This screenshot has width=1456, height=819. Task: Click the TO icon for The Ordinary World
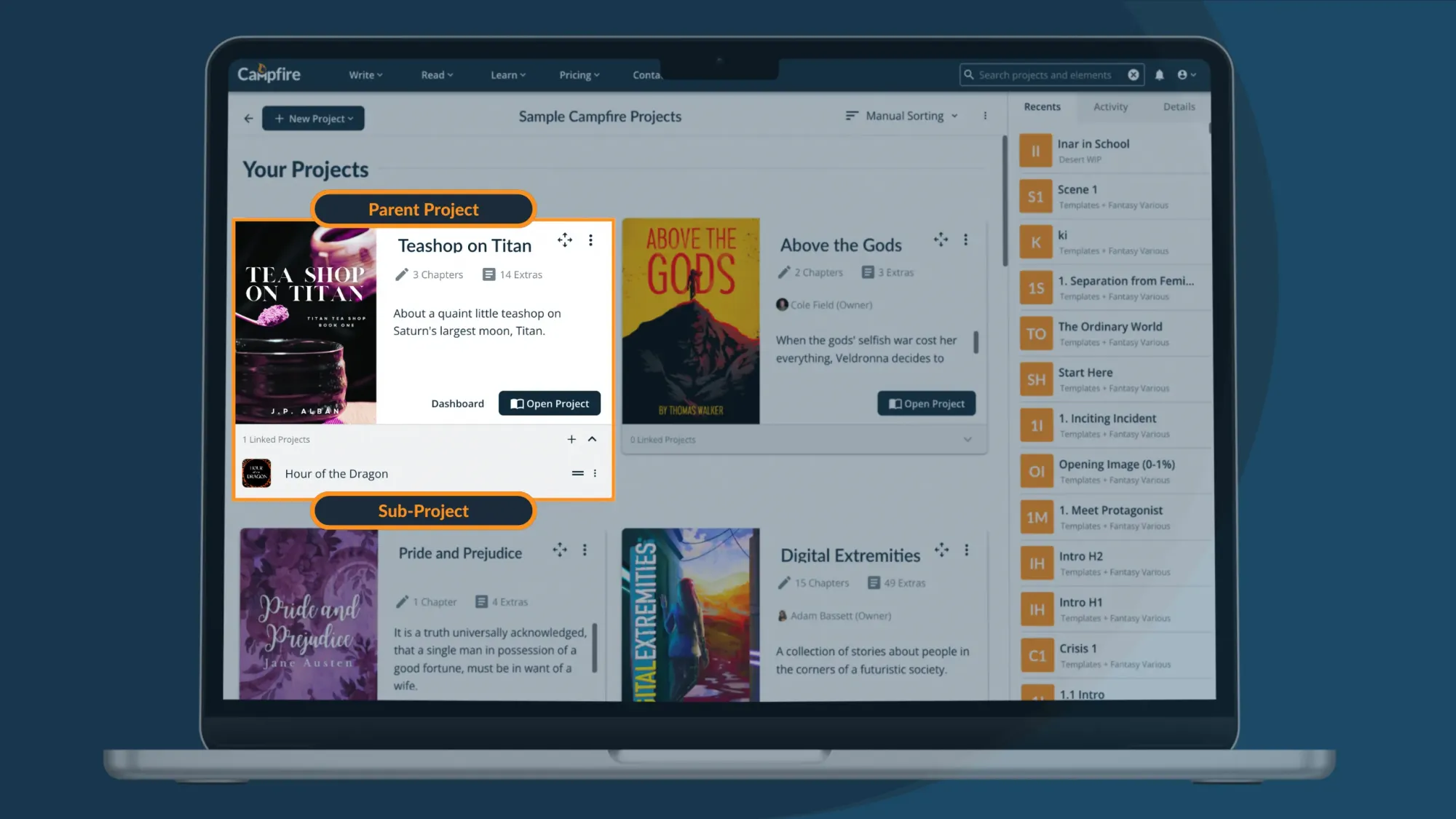(x=1036, y=334)
